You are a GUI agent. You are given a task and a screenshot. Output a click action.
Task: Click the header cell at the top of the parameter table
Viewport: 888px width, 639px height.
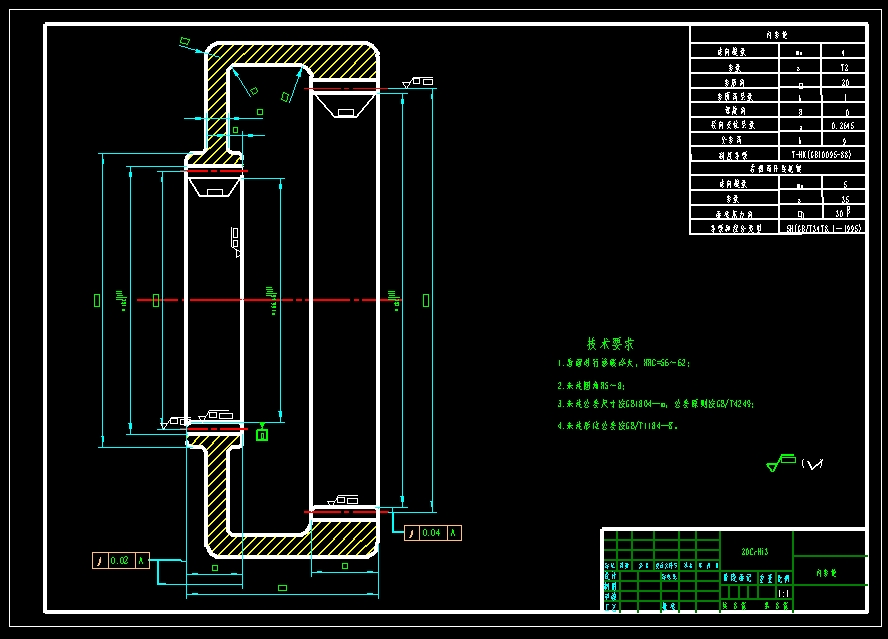pyautogui.click(x=778, y=35)
